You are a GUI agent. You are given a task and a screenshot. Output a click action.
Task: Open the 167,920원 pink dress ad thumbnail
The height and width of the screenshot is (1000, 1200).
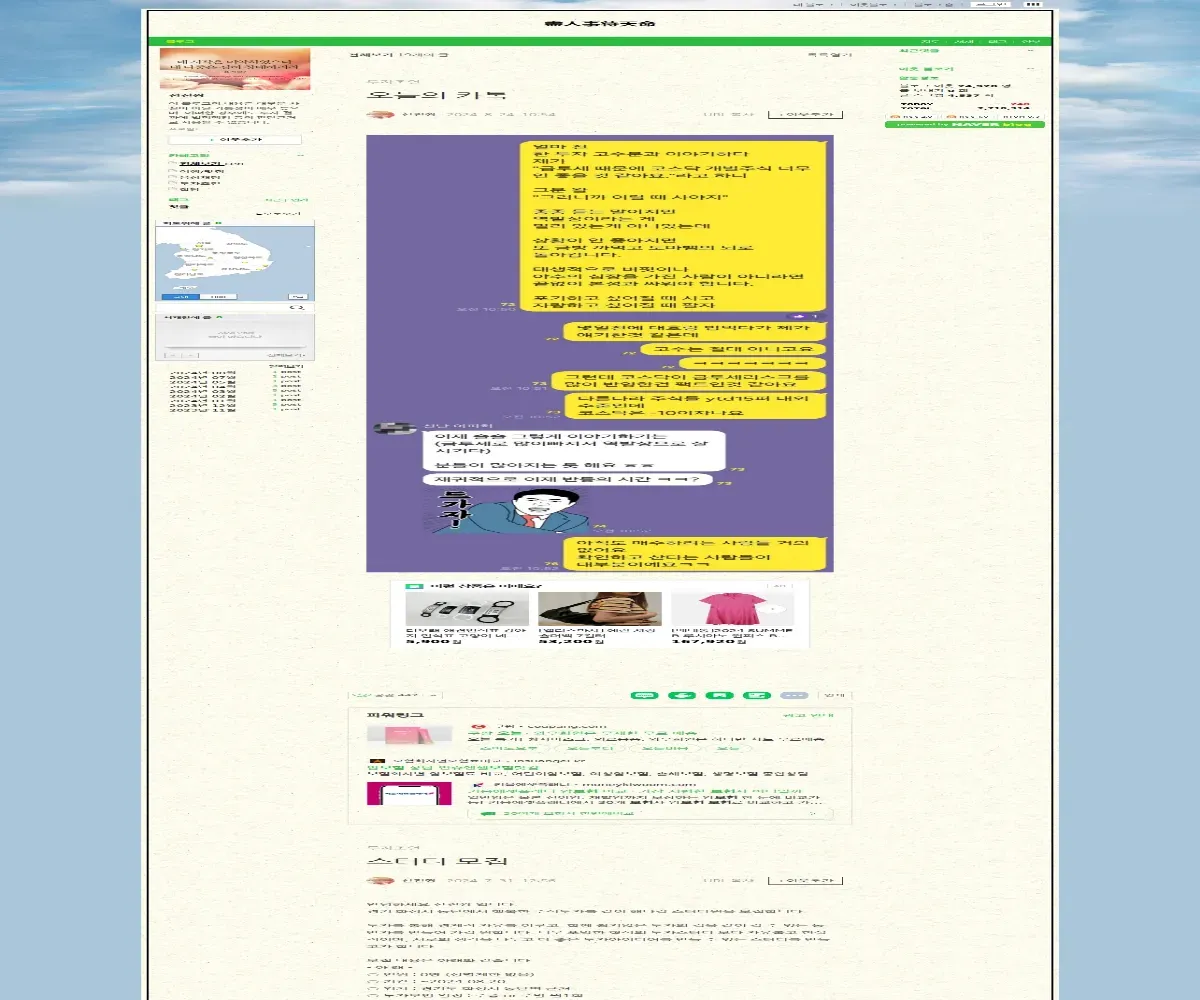[731, 609]
